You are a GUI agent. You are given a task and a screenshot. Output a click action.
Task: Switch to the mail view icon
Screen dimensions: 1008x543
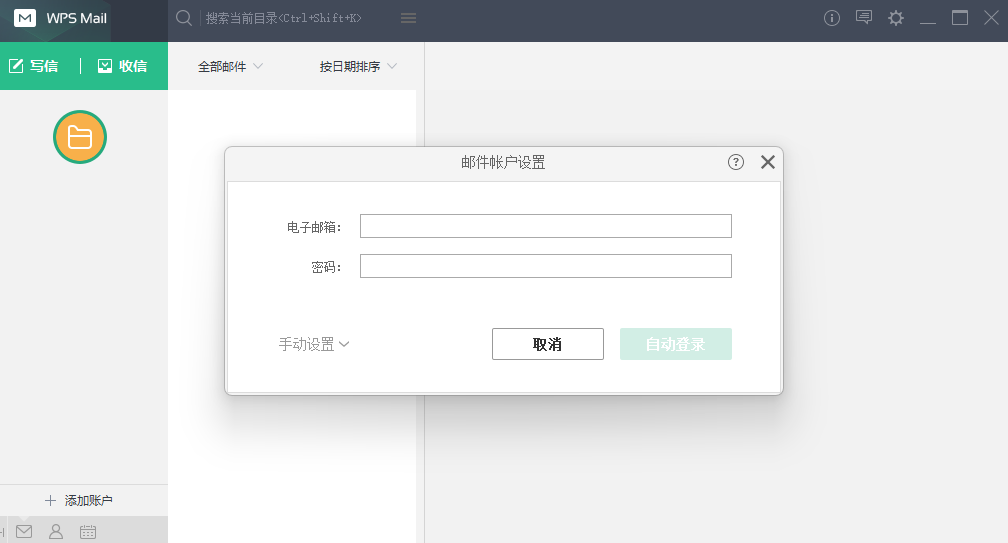click(24, 531)
